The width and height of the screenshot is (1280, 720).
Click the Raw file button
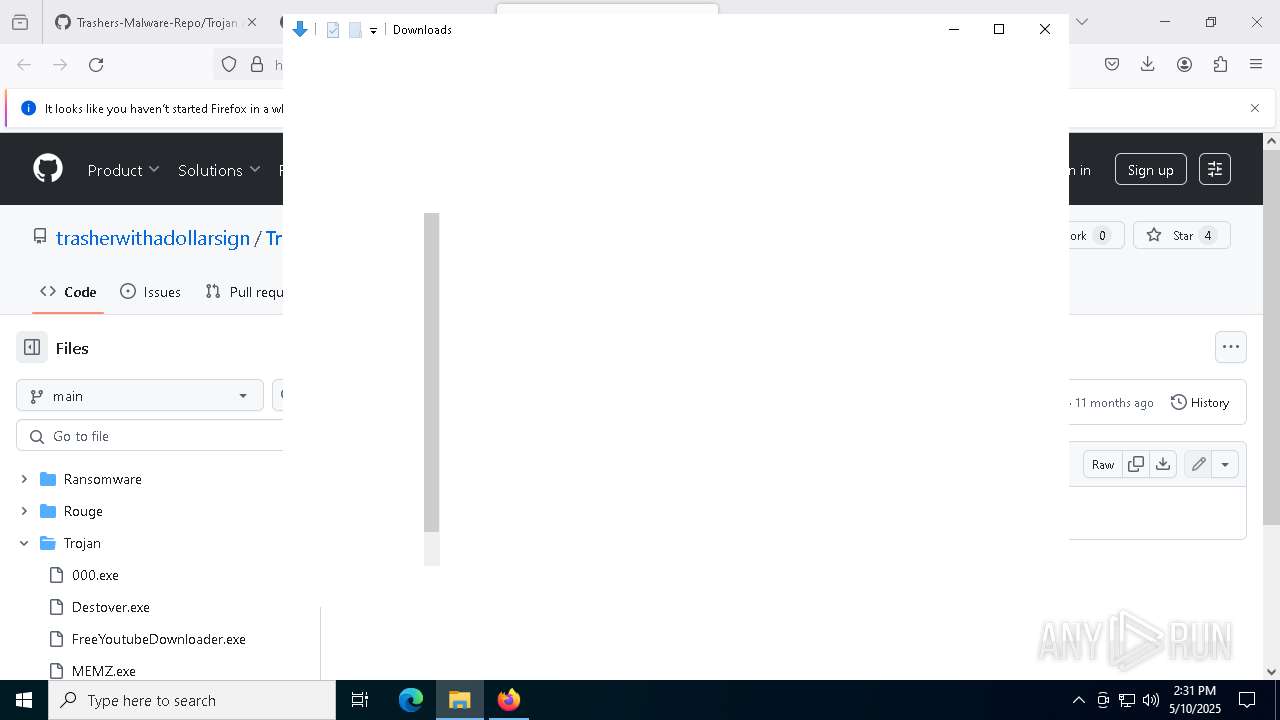click(x=1103, y=464)
